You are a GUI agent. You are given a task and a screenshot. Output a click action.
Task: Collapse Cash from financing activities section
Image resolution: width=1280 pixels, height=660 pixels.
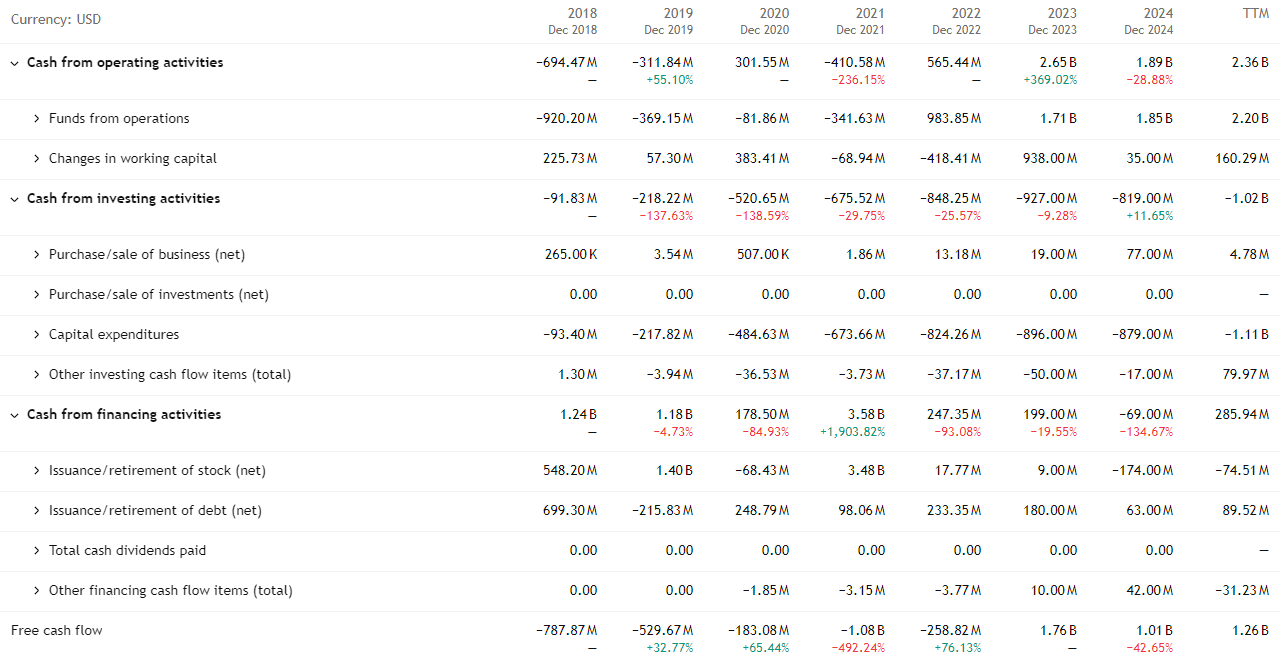(15, 415)
